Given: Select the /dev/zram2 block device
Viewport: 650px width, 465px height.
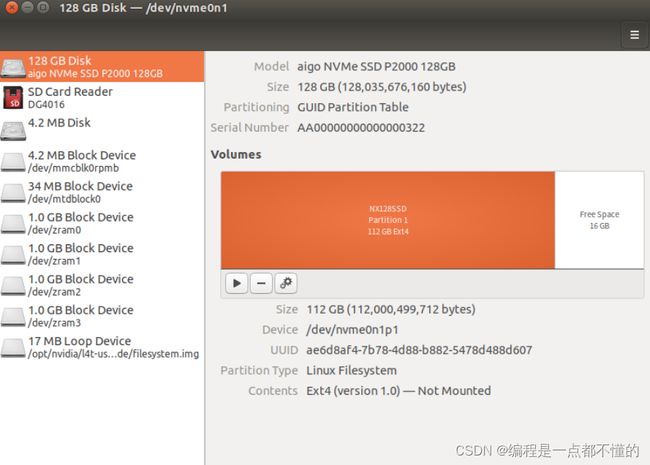Looking at the screenshot, I should coord(102,285).
